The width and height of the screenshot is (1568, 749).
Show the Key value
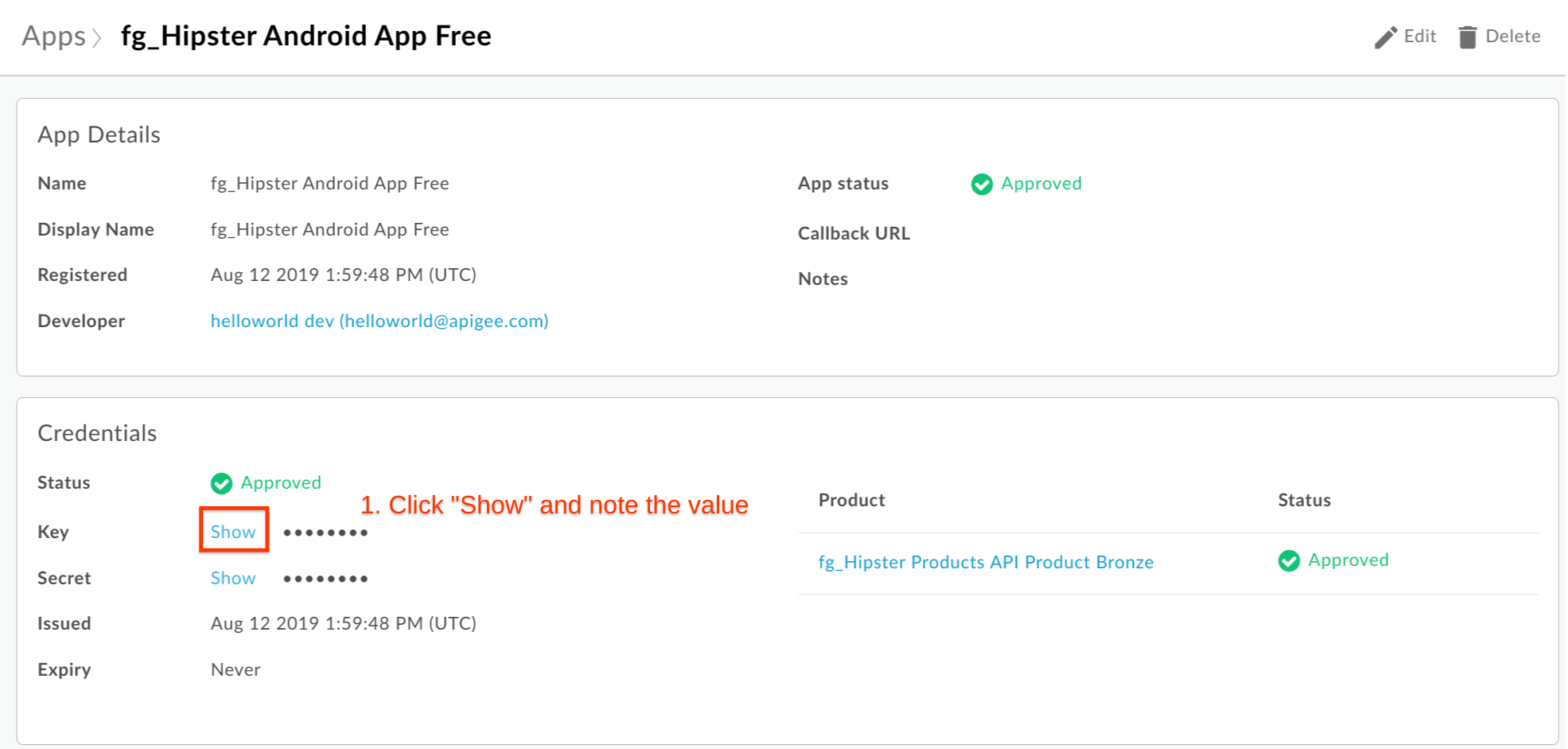click(233, 532)
